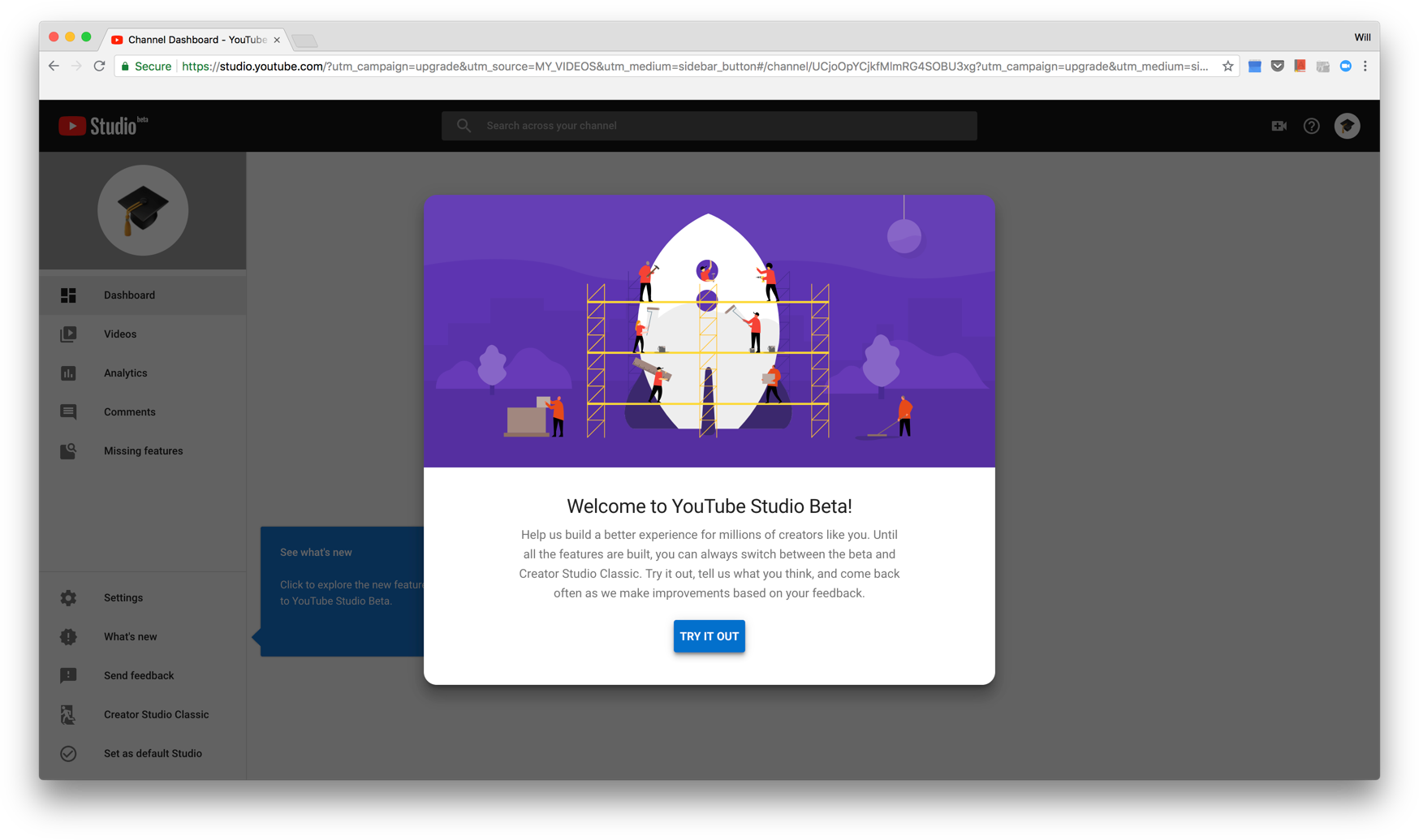Bookmark the page with the star icon
Viewport: 1419px width, 840px height.
(x=1227, y=67)
